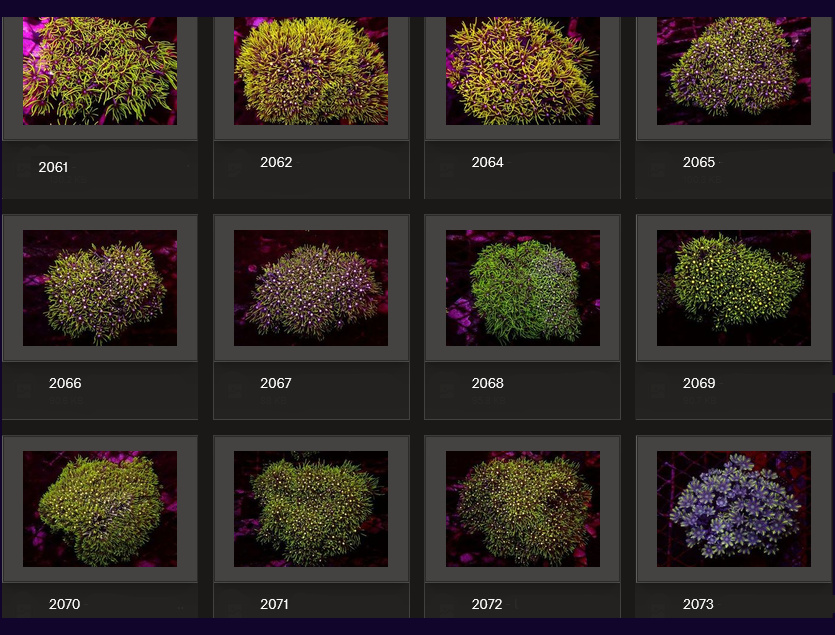Open the coral thumbnail labeled 2062

(311, 71)
